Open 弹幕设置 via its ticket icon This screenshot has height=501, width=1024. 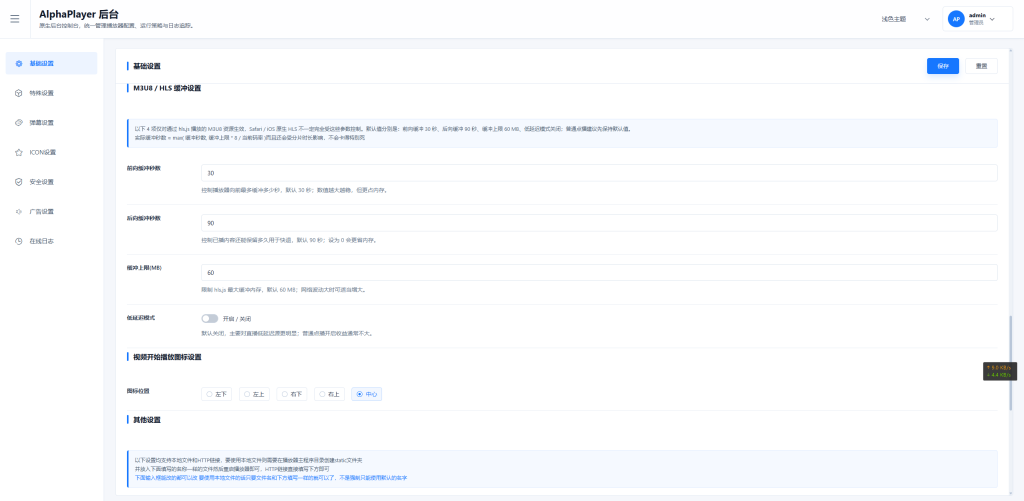click(x=19, y=123)
